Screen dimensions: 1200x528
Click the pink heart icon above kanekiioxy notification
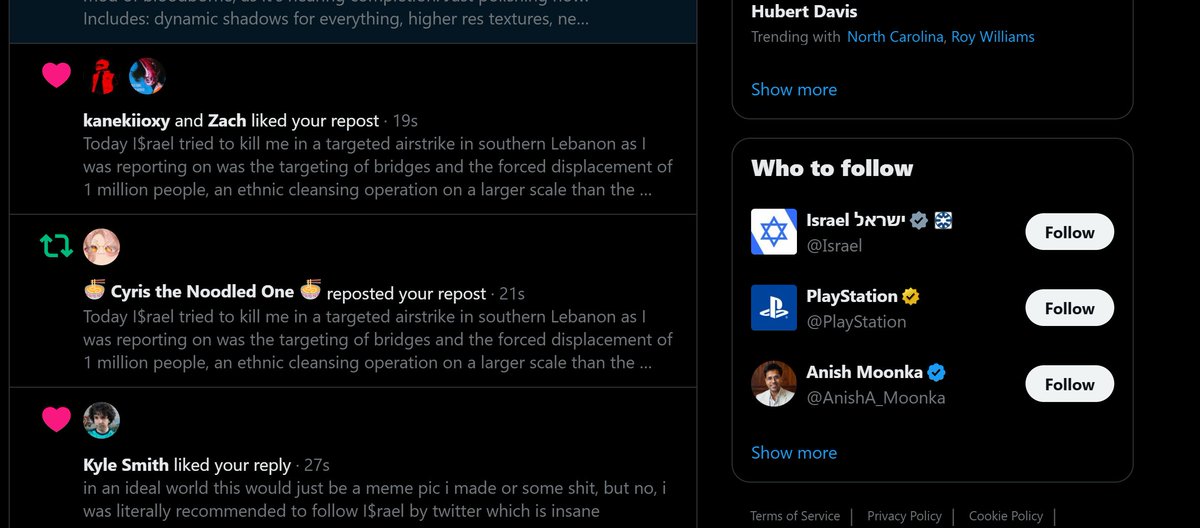pyautogui.click(x=56, y=75)
